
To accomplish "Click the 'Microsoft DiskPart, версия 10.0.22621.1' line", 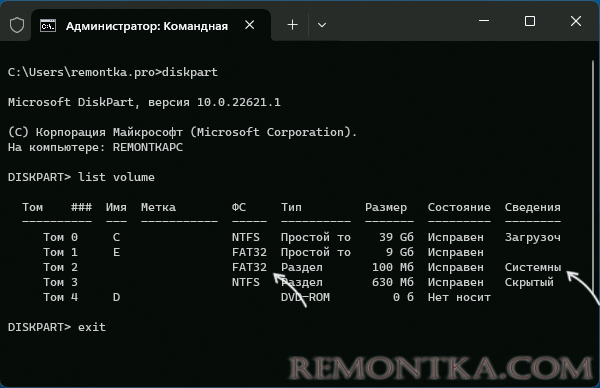I will tap(144, 102).
